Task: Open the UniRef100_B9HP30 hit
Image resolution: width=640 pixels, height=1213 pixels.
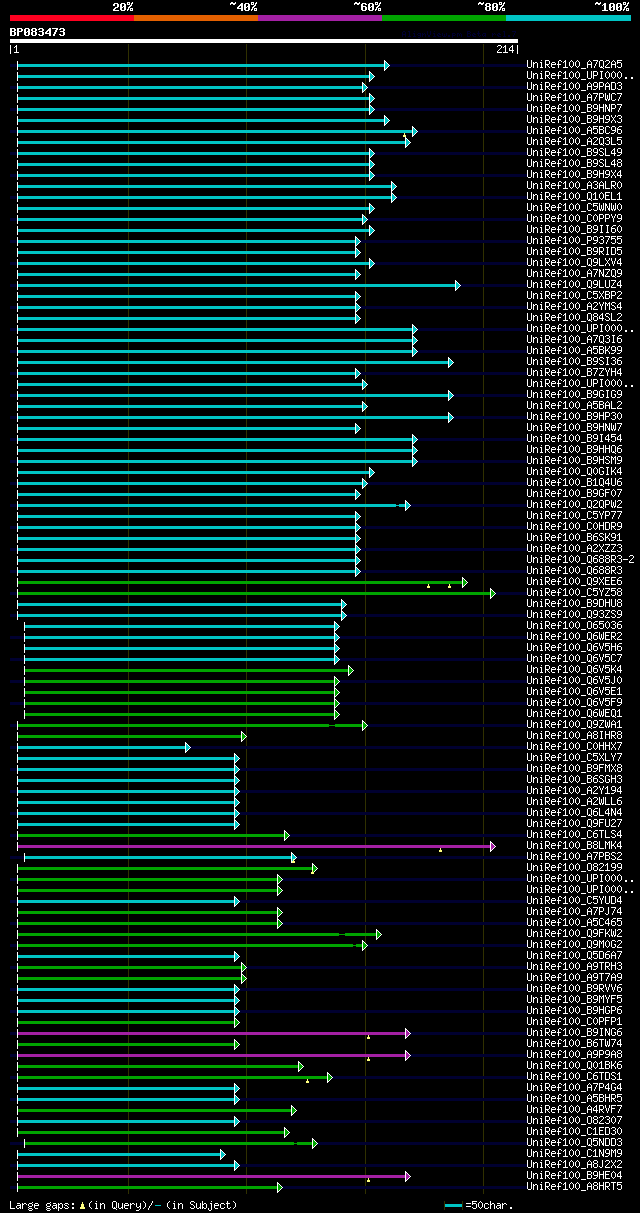Action: coord(576,417)
